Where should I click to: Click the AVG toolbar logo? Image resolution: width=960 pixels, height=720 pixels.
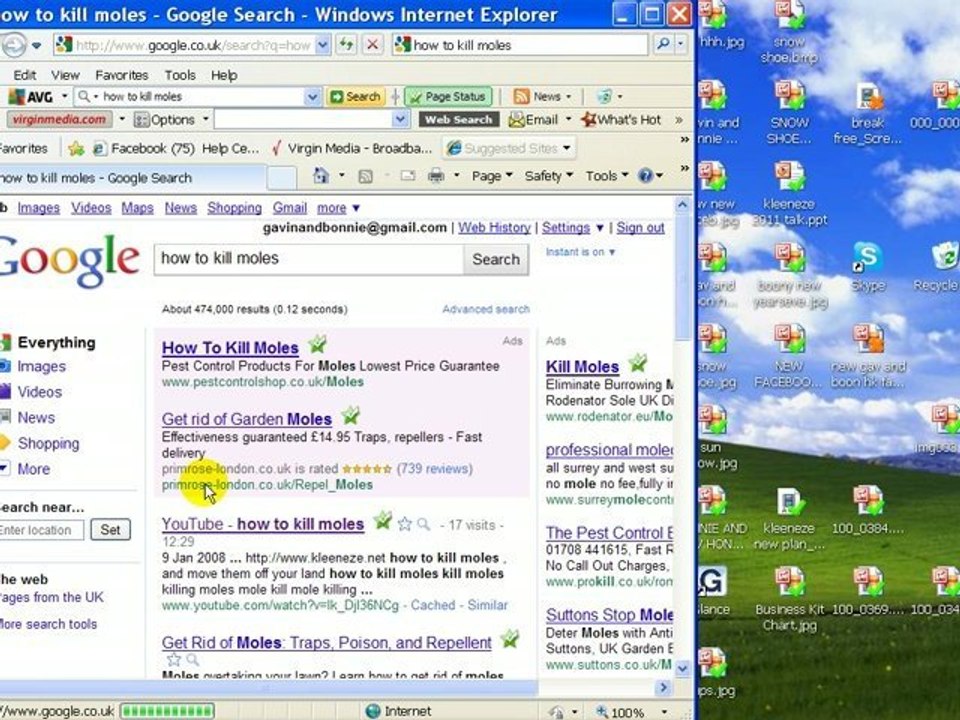(32, 97)
